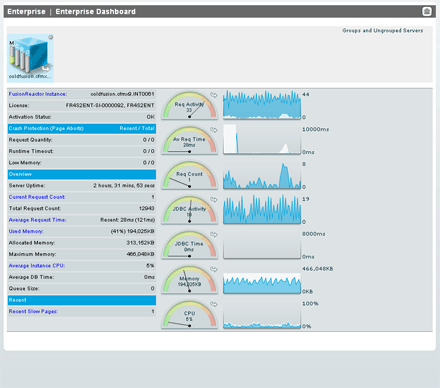The width and height of the screenshot is (440, 388).
Task: Click the Av Req Time history graph
Action: point(262,139)
